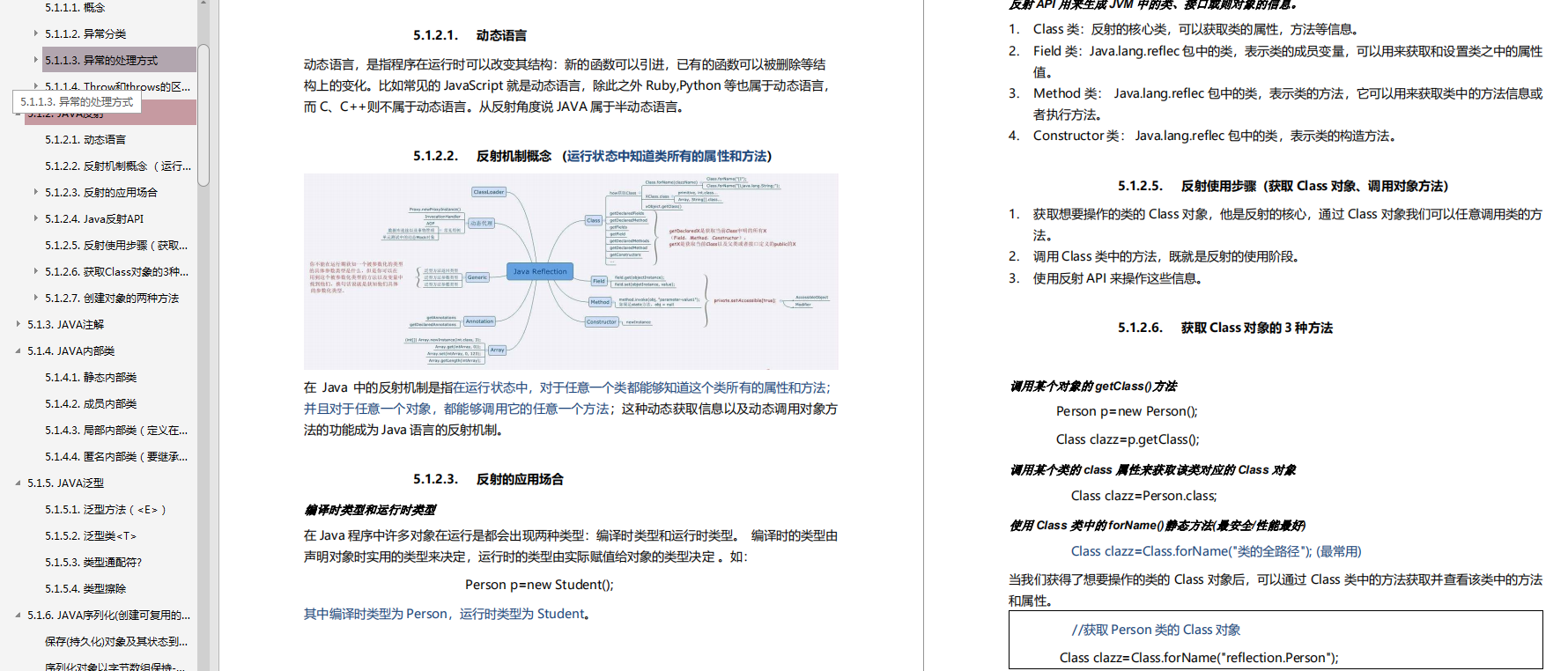Open bookmark 保存(持久化)对象及其状态到
Viewport: 1568px width, 671px height.
point(116,641)
